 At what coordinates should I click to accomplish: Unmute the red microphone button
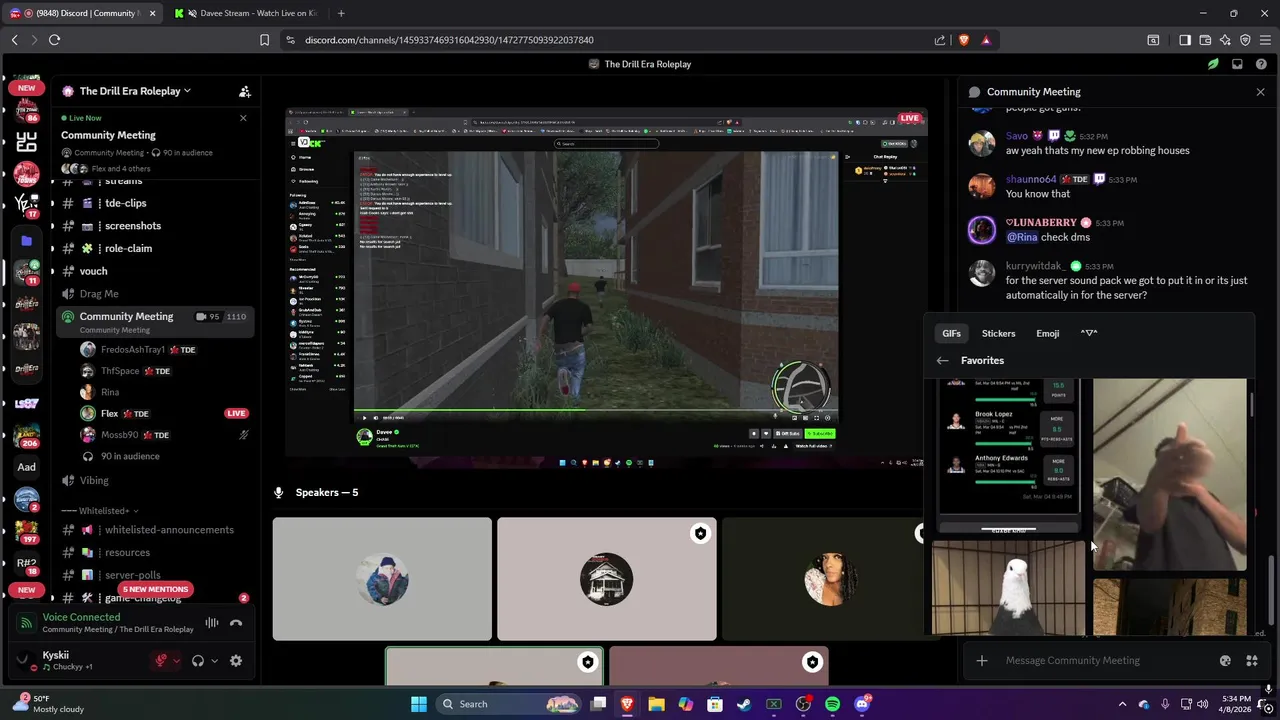coord(160,661)
